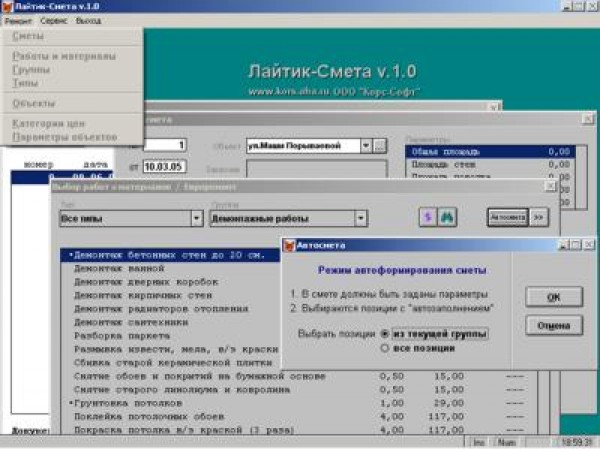
Task: Click the binoculars search icon
Action: pyautogui.click(x=447, y=216)
